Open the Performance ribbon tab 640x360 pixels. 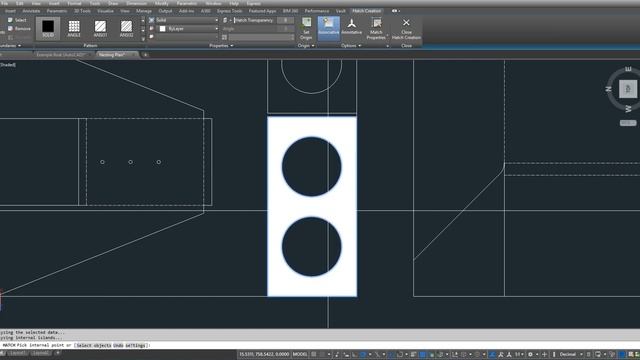(317, 11)
